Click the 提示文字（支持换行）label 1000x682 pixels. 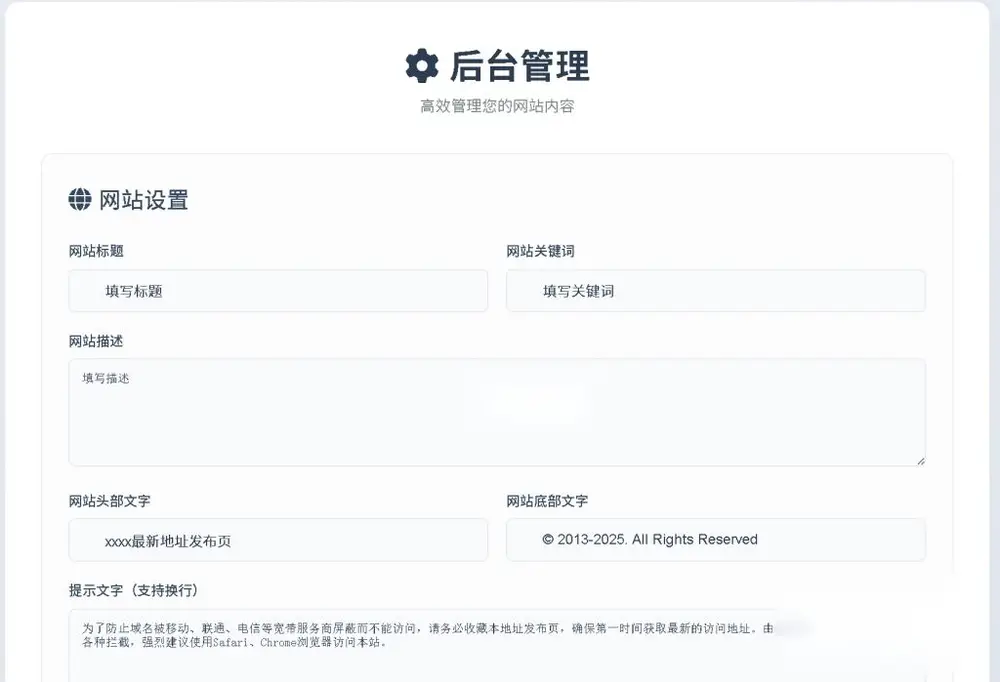(x=134, y=590)
